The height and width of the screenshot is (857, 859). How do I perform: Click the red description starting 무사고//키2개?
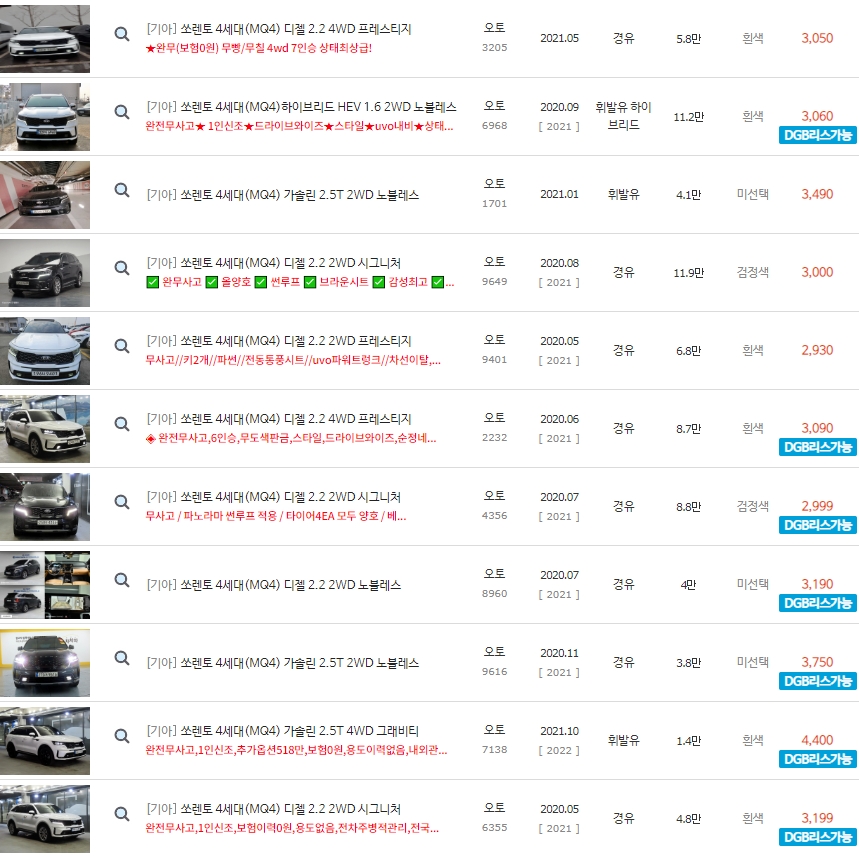click(x=293, y=360)
